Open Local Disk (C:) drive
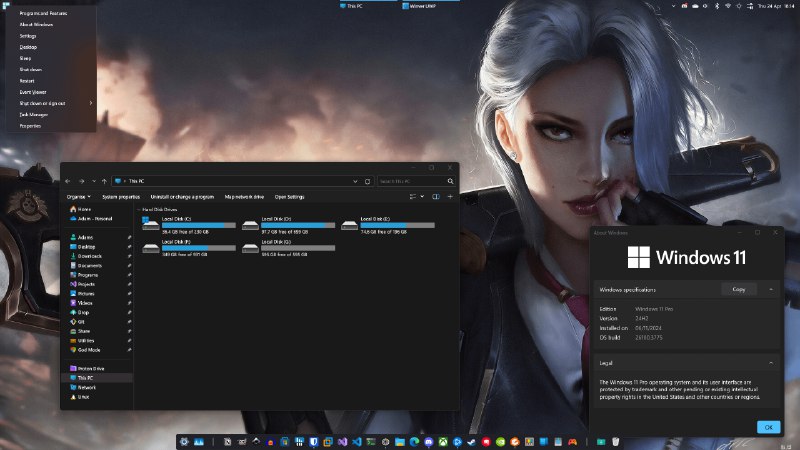 (x=189, y=225)
